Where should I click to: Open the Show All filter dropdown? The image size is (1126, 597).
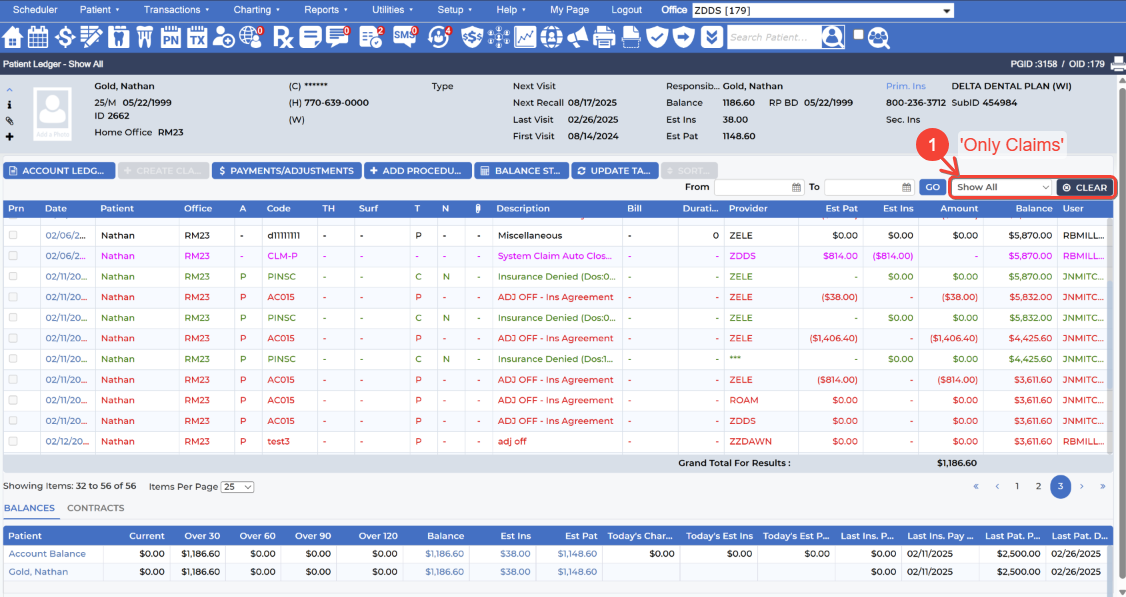[1002, 186]
